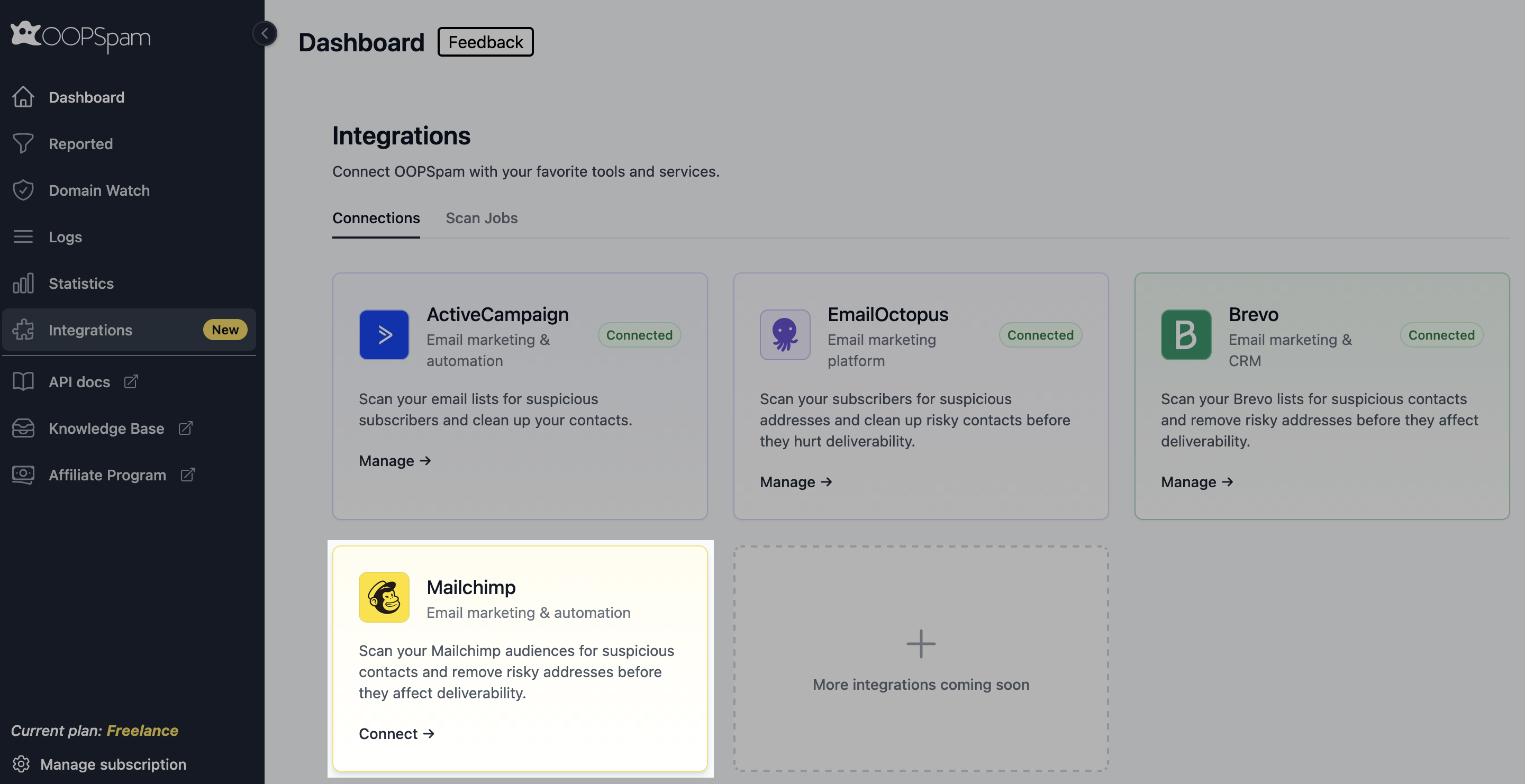The width and height of the screenshot is (1525, 784).
Task: Click the API docs book icon
Action: pyautogui.click(x=23, y=381)
